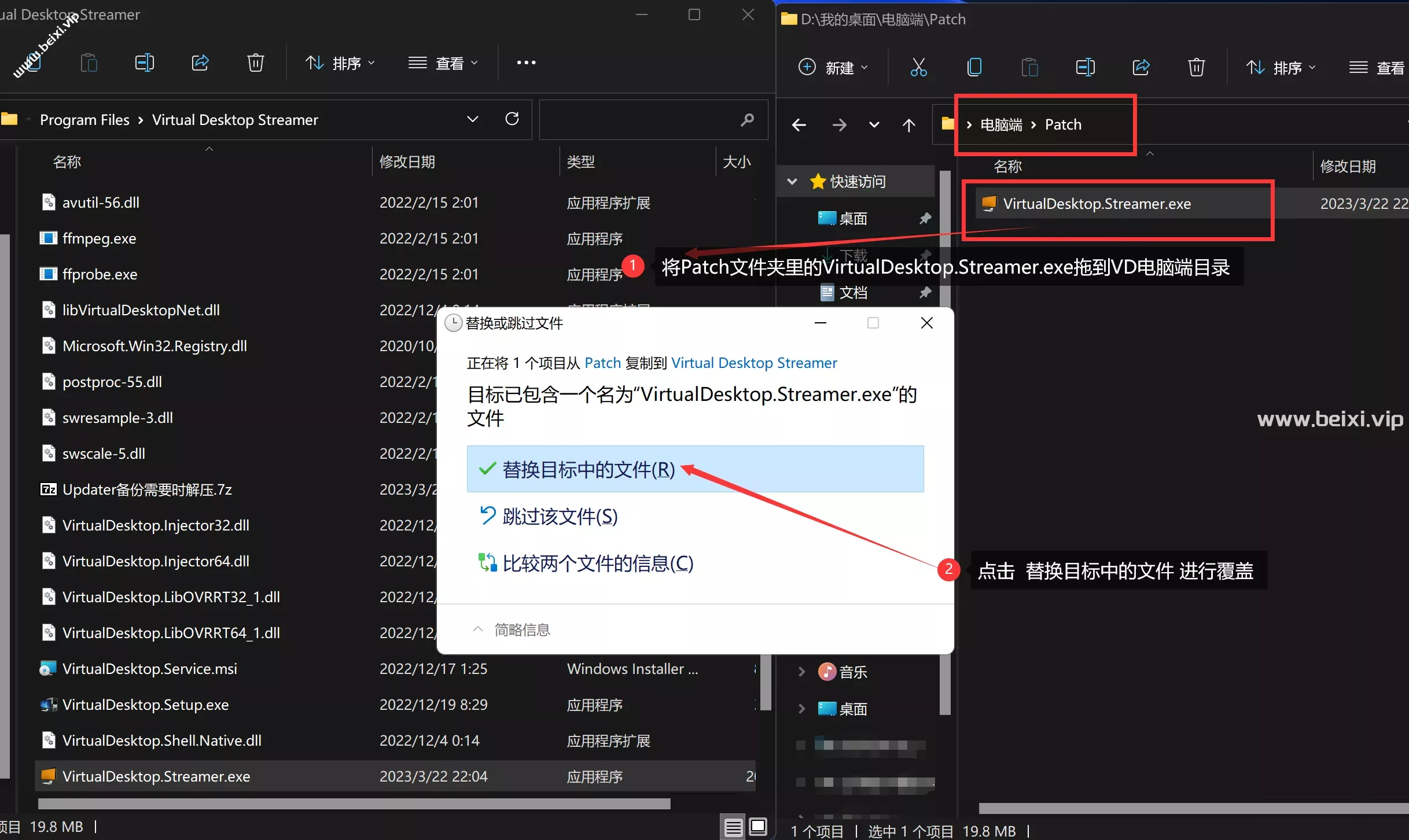Image resolution: width=1409 pixels, height=840 pixels.
Task: Go forward in Patch window navigation
Action: click(839, 124)
